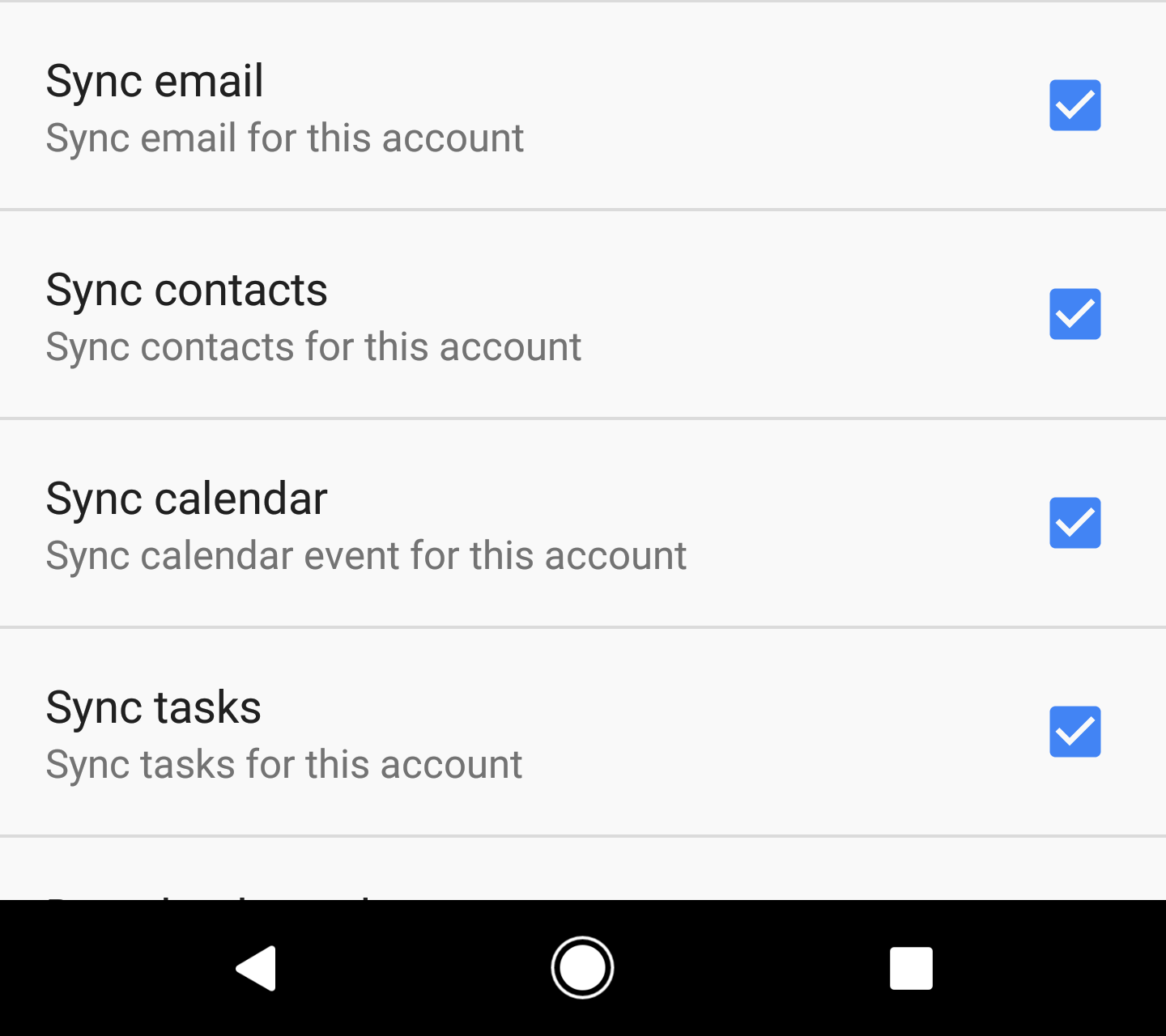Viewport: 1166px width, 1036px height.
Task: Click 'Sync email for this account' description
Action: pyautogui.click(x=285, y=138)
